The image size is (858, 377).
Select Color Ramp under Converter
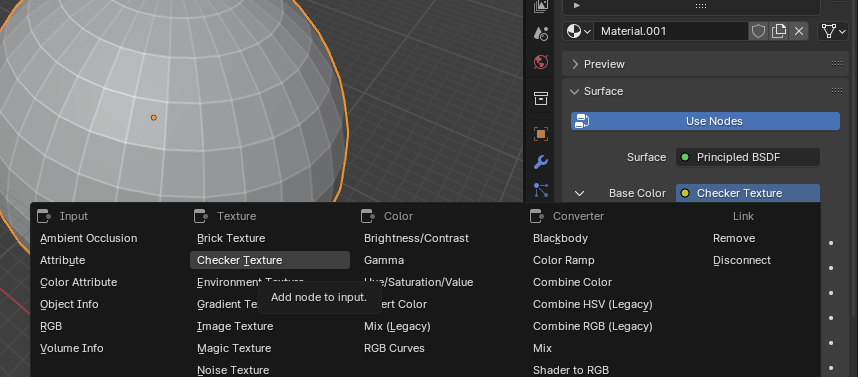(x=564, y=260)
